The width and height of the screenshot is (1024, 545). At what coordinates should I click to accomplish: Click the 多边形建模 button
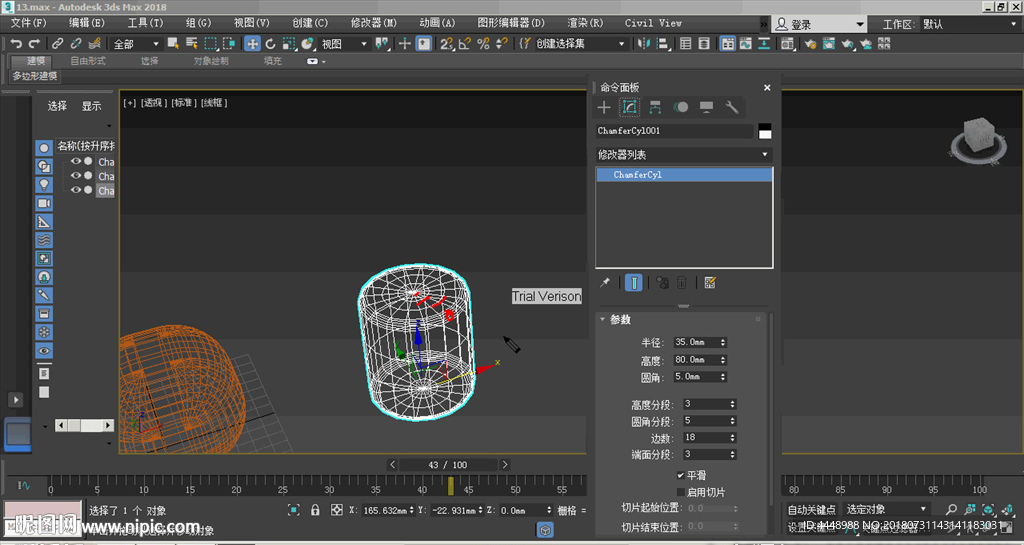pyautogui.click(x=35, y=76)
